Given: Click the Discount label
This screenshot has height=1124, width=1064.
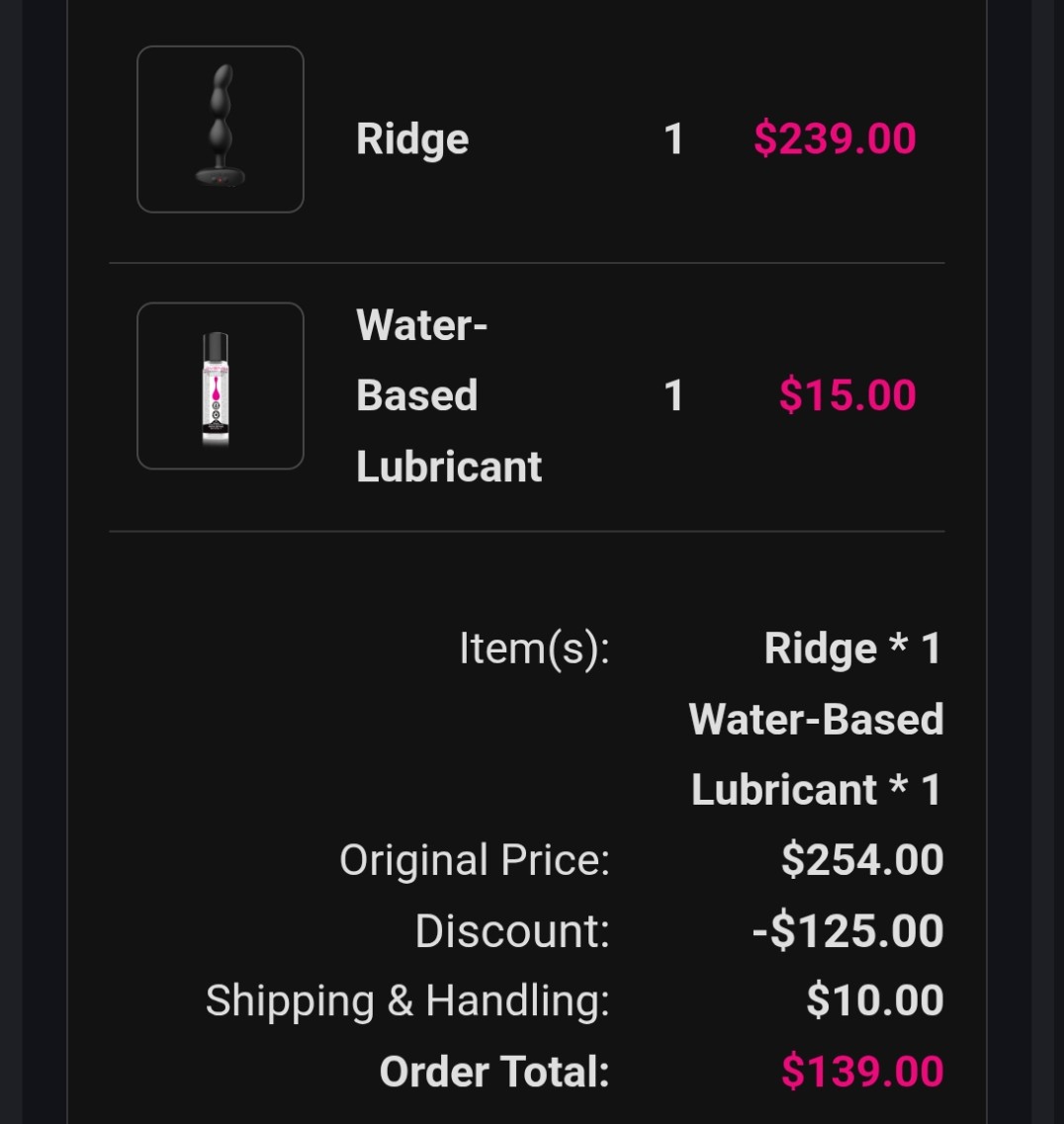Looking at the screenshot, I should tap(512, 931).
